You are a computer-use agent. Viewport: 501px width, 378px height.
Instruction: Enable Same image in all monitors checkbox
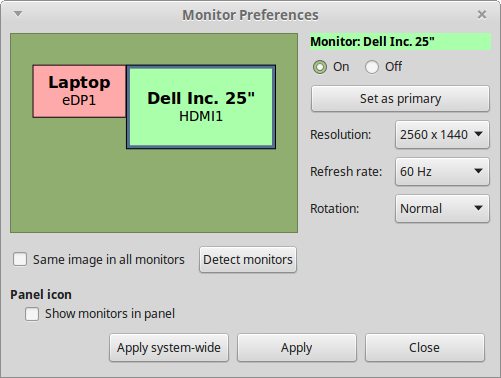(20, 259)
